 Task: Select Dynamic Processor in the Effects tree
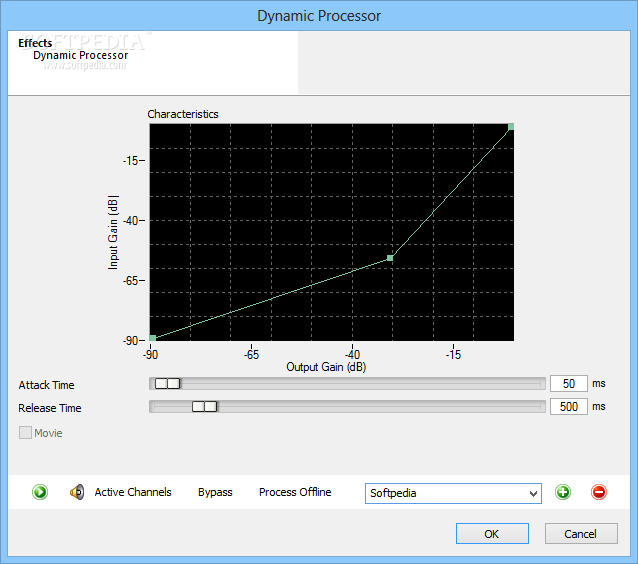pyautogui.click(x=80, y=55)
